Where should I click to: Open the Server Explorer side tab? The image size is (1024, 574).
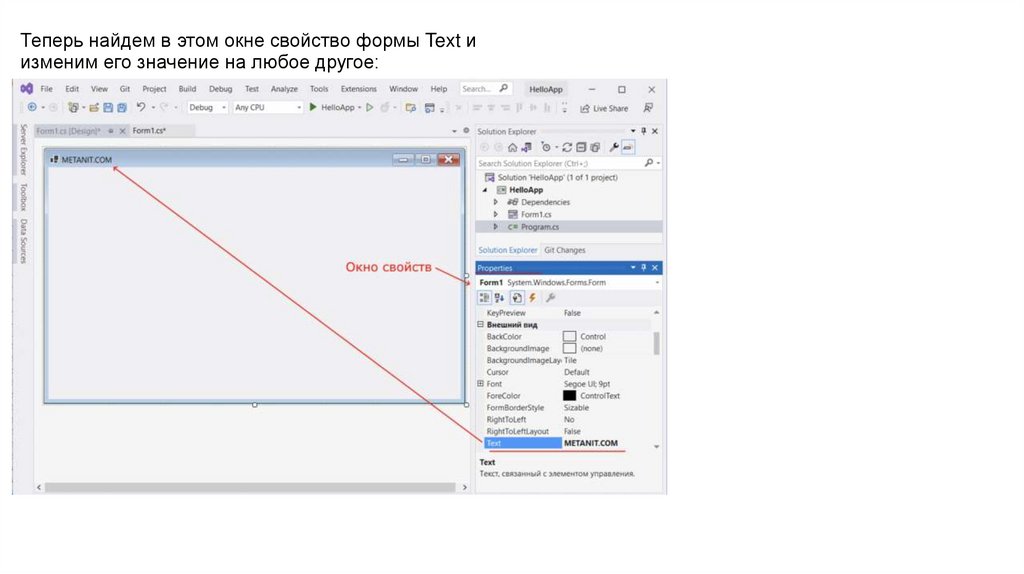click(x=24, y=150)
